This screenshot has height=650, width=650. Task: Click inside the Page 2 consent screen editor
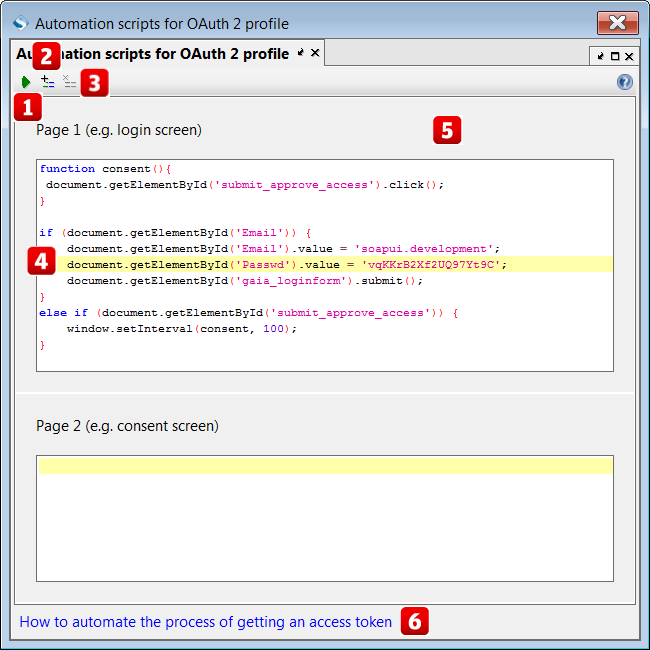coord(325,519)
